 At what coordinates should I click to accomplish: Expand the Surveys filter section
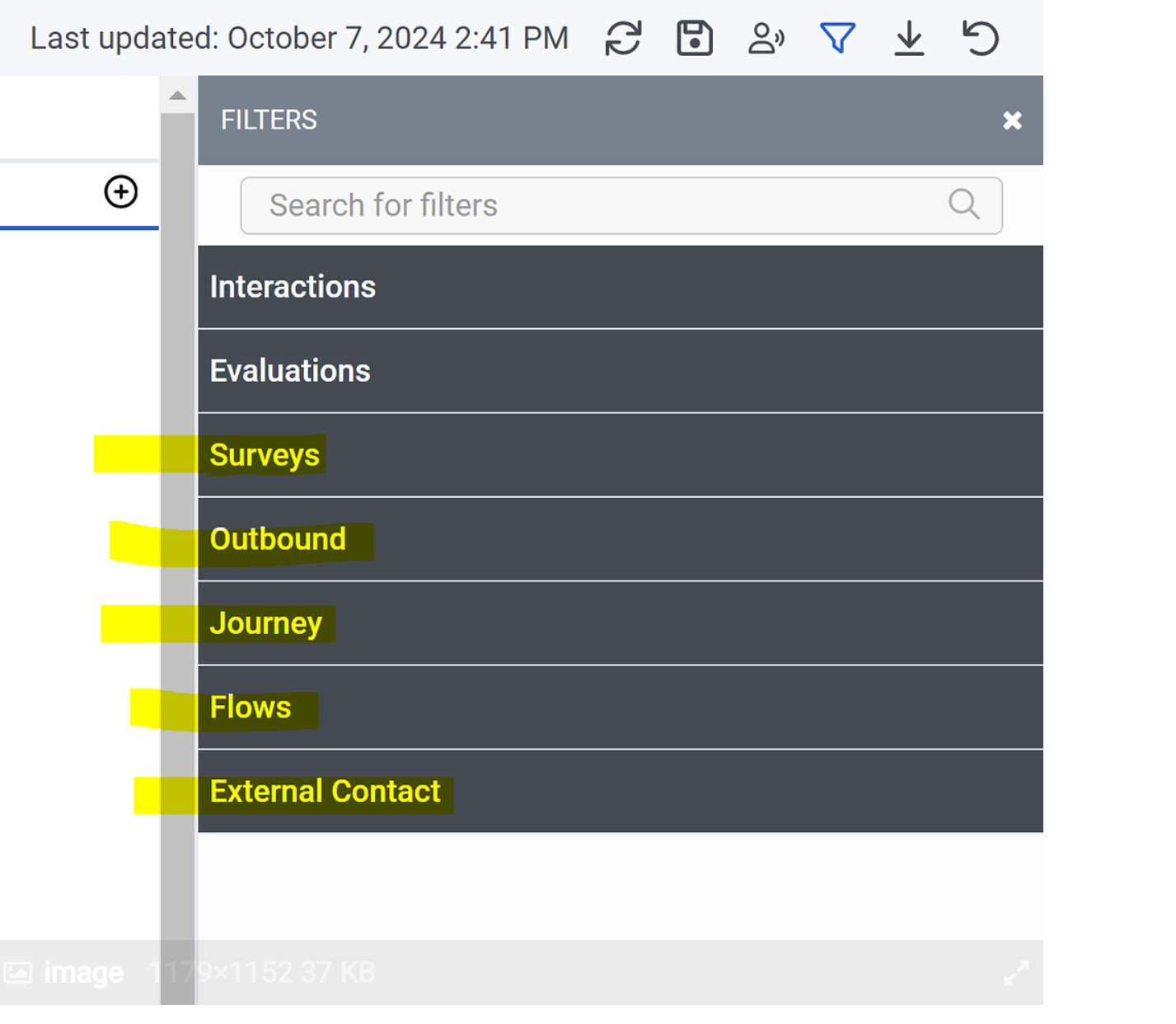[620, 455]
